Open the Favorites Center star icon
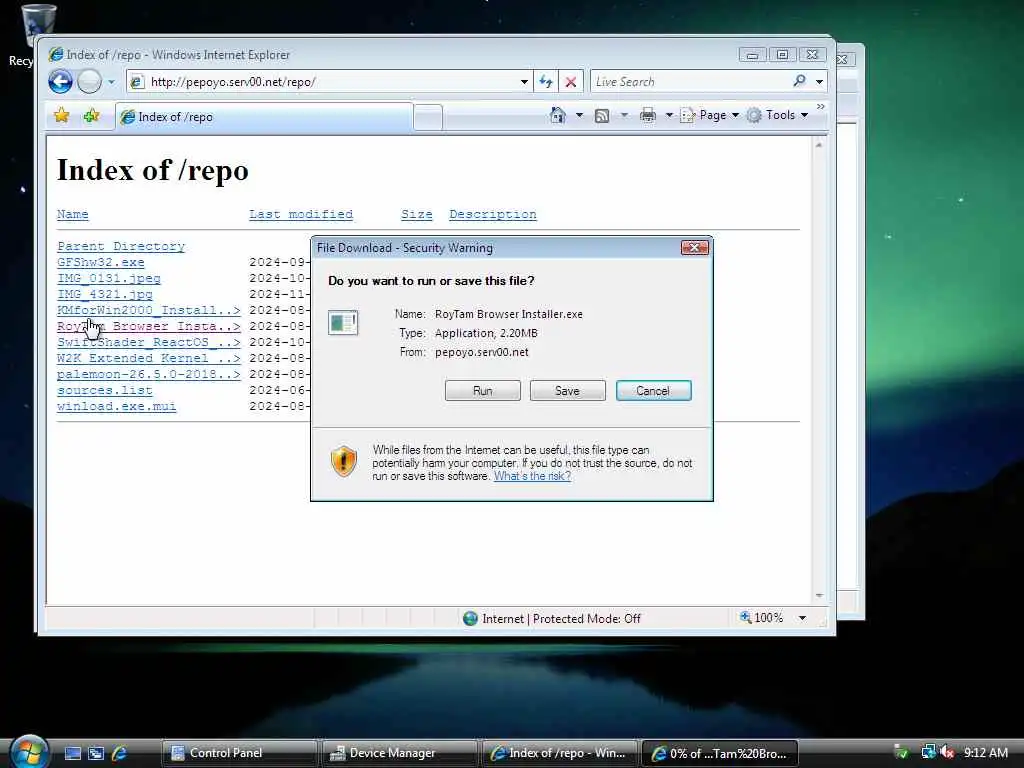Viewport: 1024px width, 768px height. pos(62,116)
